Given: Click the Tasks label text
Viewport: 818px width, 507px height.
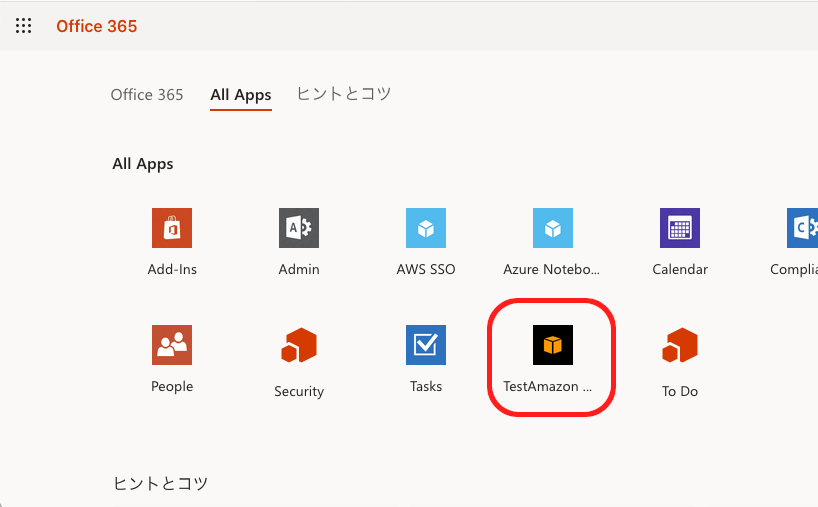Looking at the screenshot, I should click(426, 387).
